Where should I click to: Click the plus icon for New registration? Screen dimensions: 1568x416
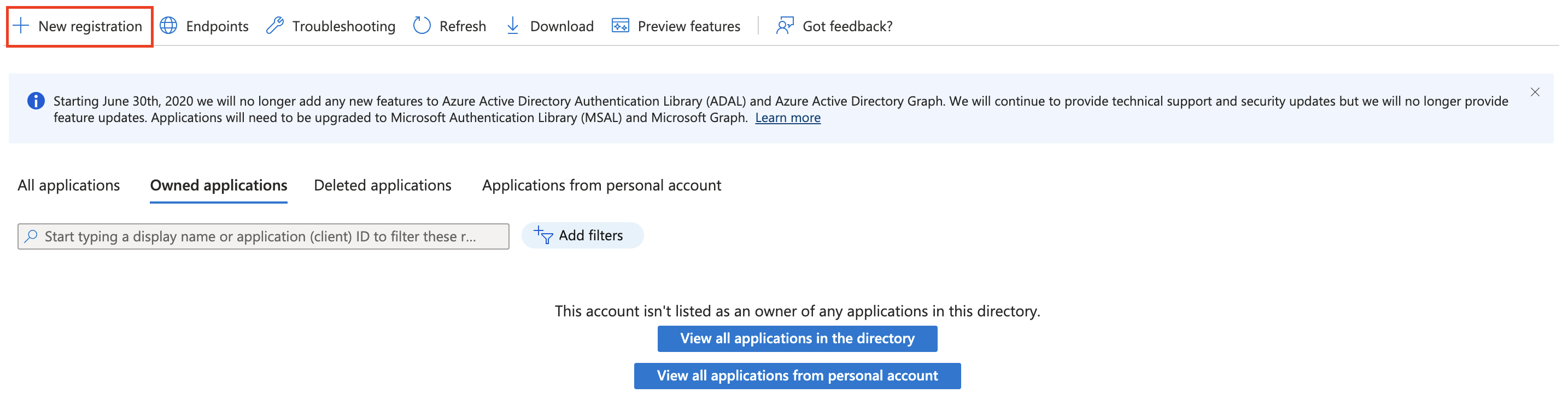[x=21, y=26]
